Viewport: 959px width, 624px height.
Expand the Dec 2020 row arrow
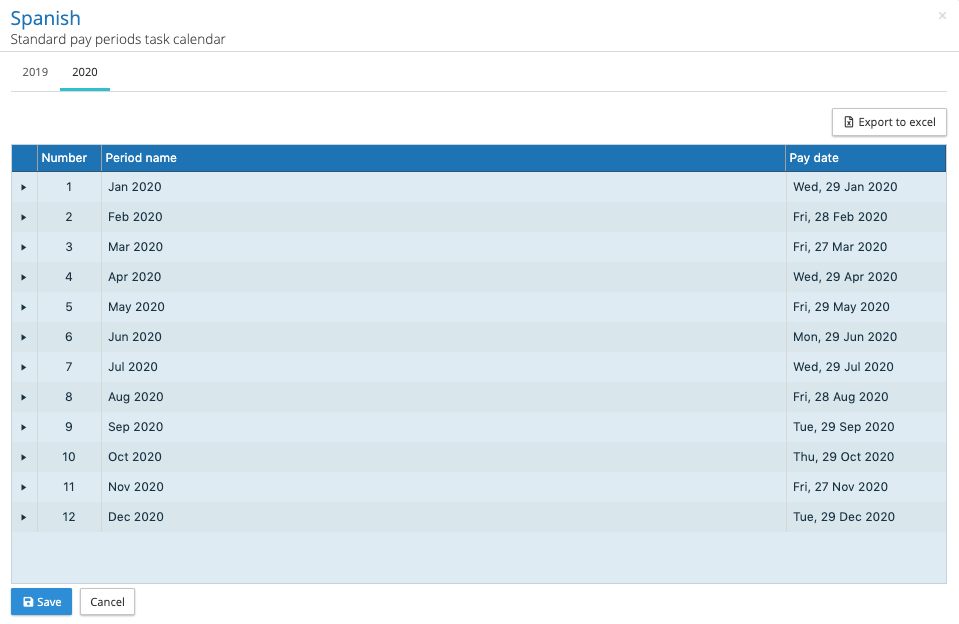coord(24,517)
